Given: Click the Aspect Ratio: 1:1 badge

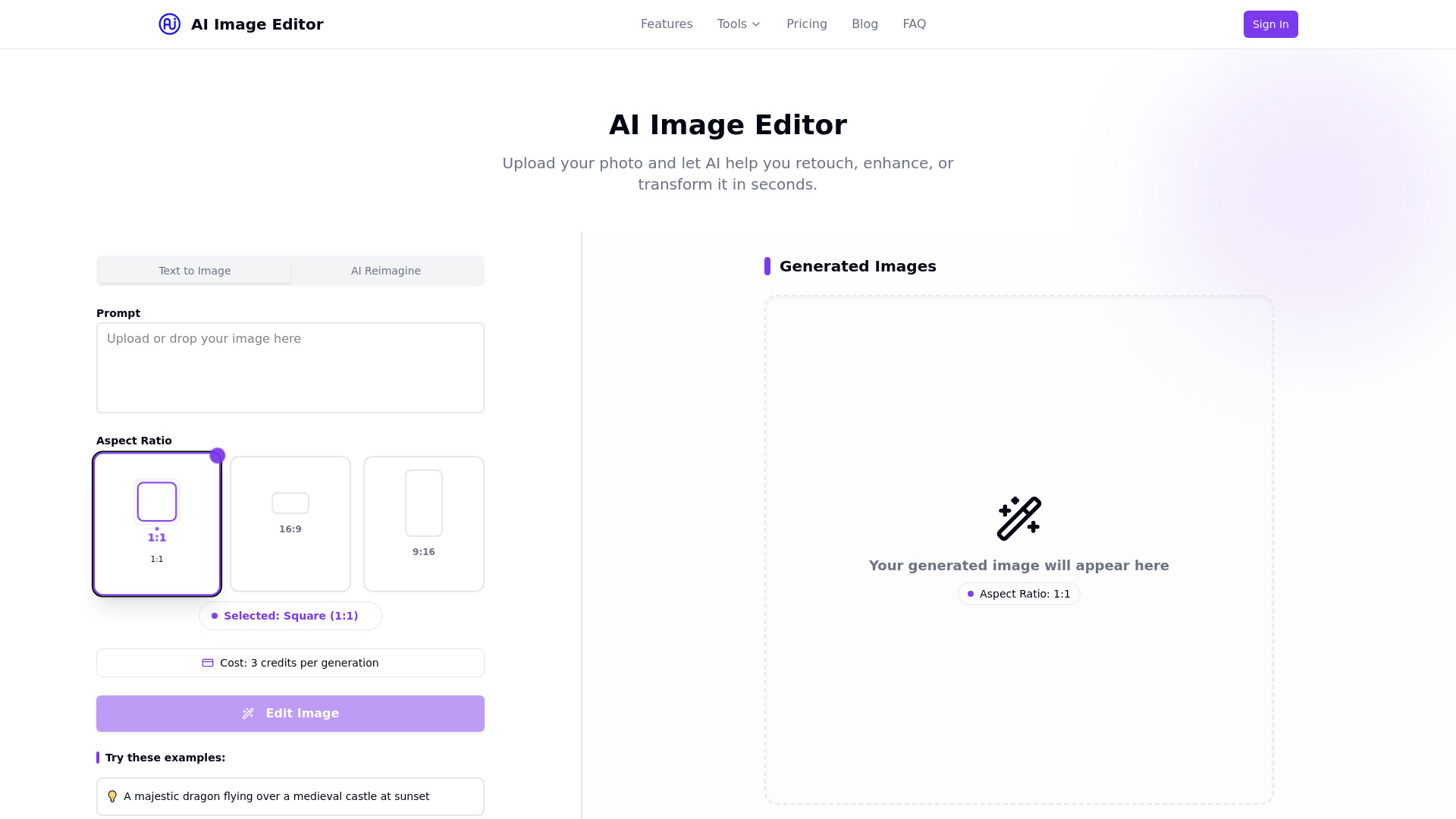Looking at the screenshot, I should point(1018,594).
